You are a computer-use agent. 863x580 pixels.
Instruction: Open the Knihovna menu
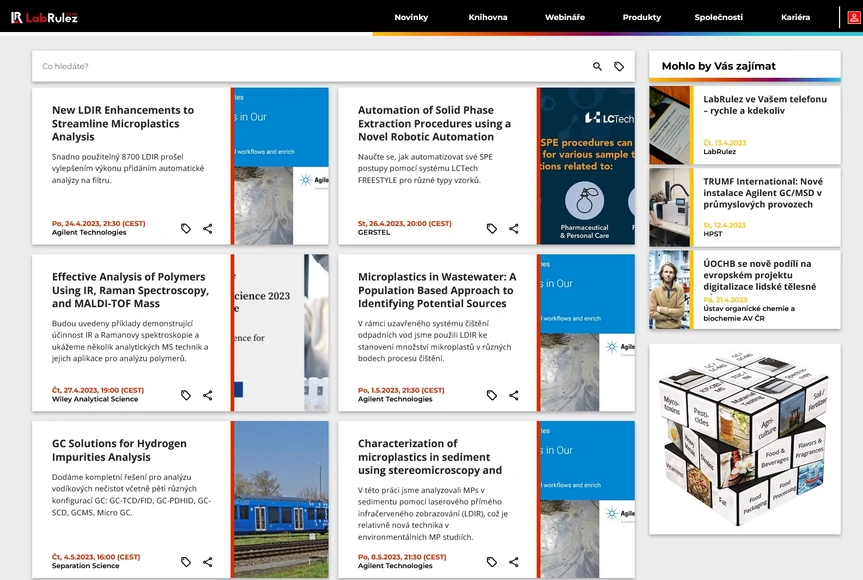click(488, 16)
